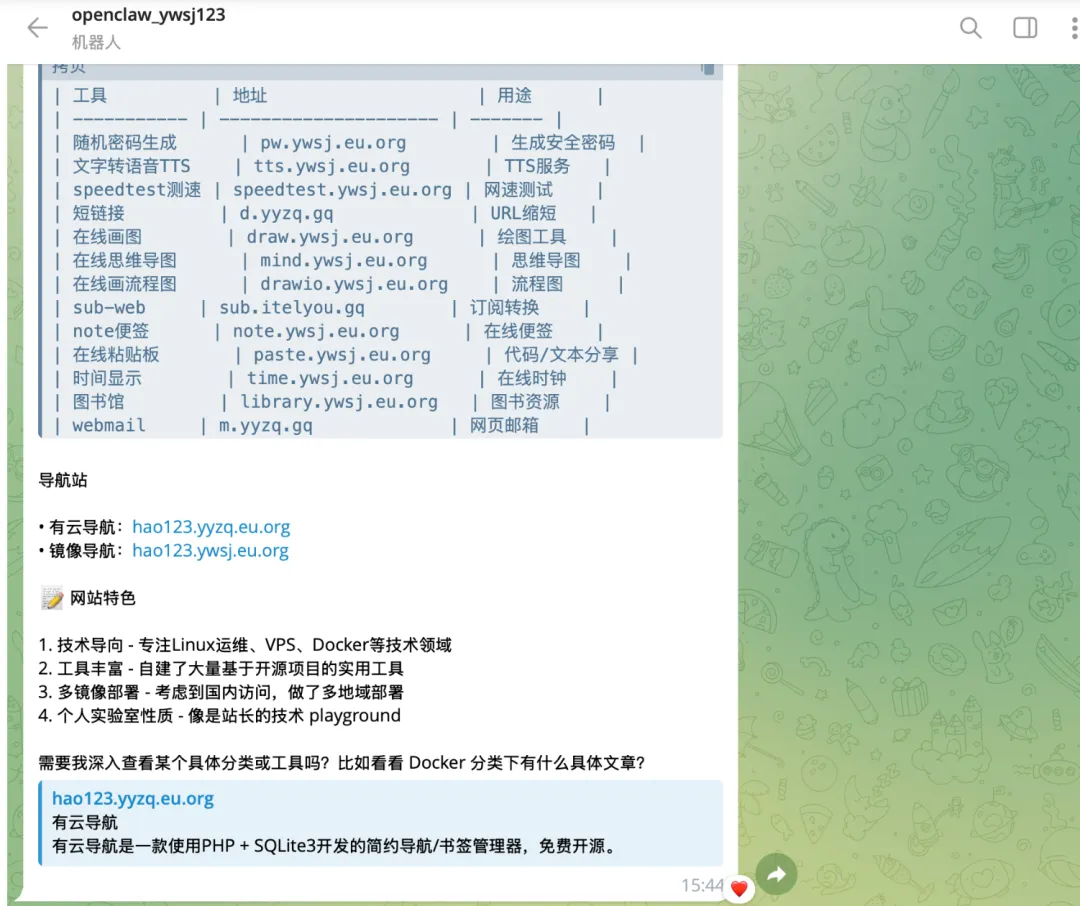Image resolution: width=1080 pixels, height=906 pixels.
Task: Click the note便签 tool name
Action: click(x=110, y=331)
